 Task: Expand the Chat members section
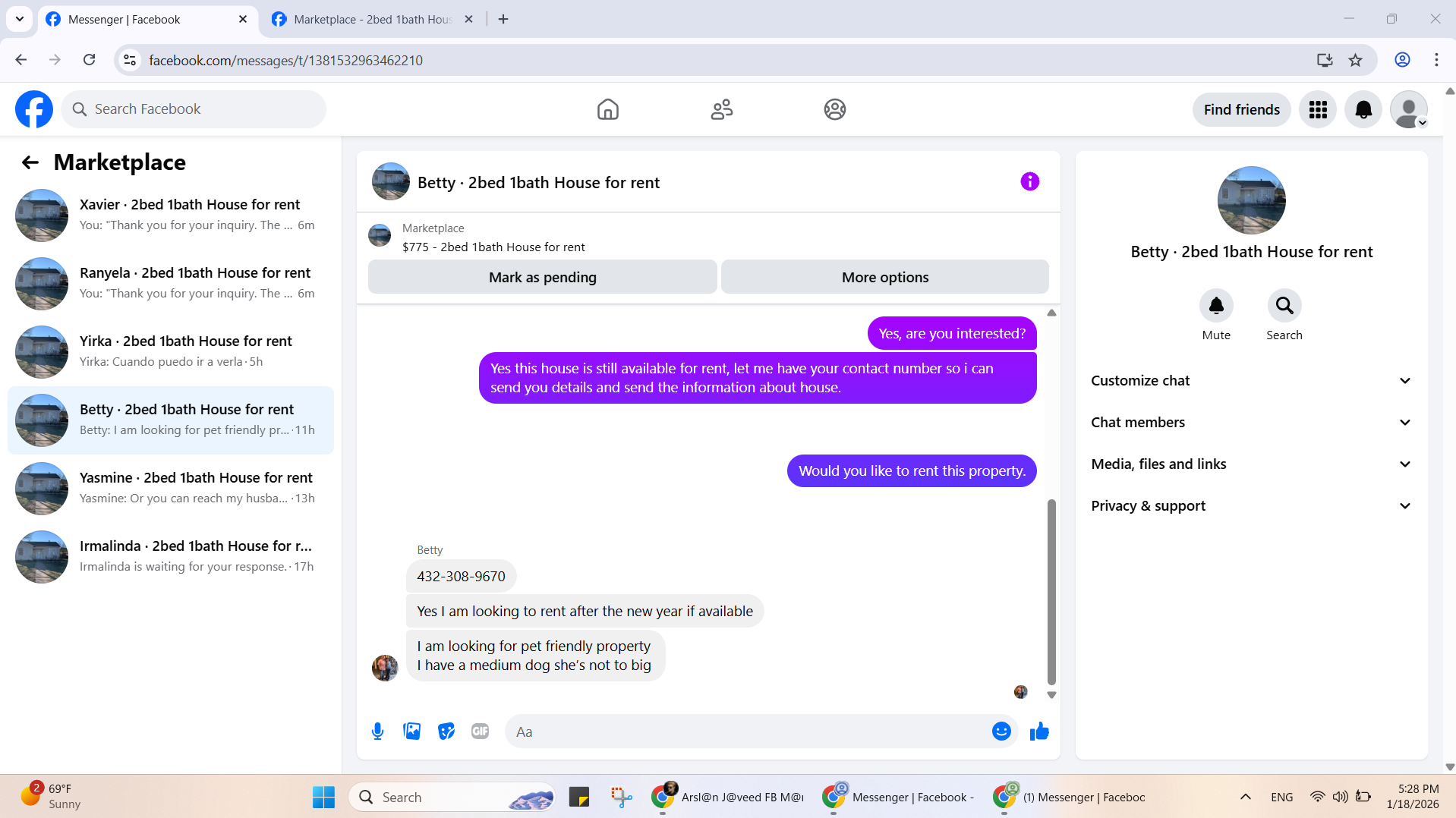click(1251, 423)
